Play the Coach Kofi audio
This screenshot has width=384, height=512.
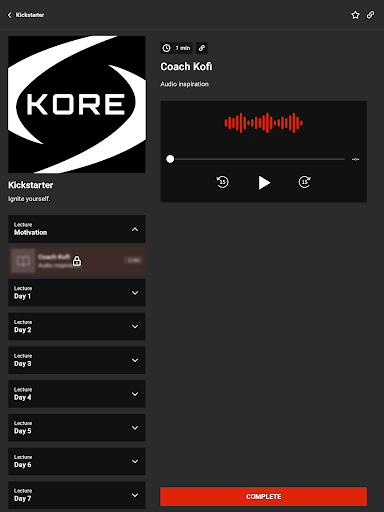pos(264,183)
